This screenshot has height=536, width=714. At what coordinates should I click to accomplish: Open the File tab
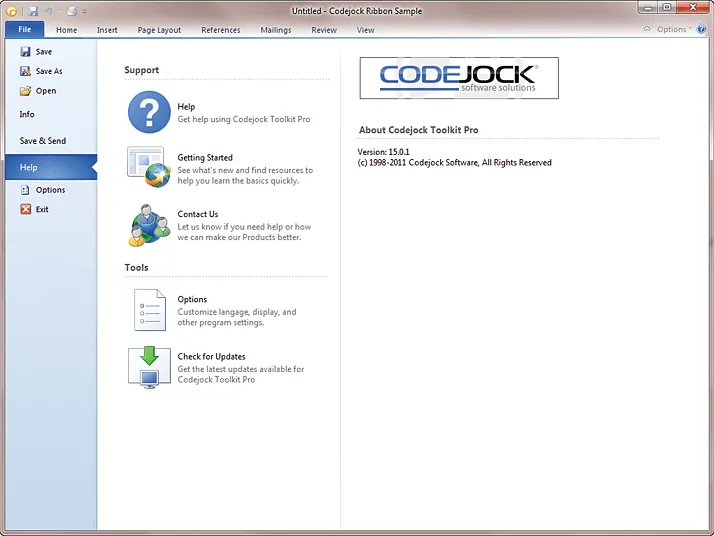click(25, 29)
